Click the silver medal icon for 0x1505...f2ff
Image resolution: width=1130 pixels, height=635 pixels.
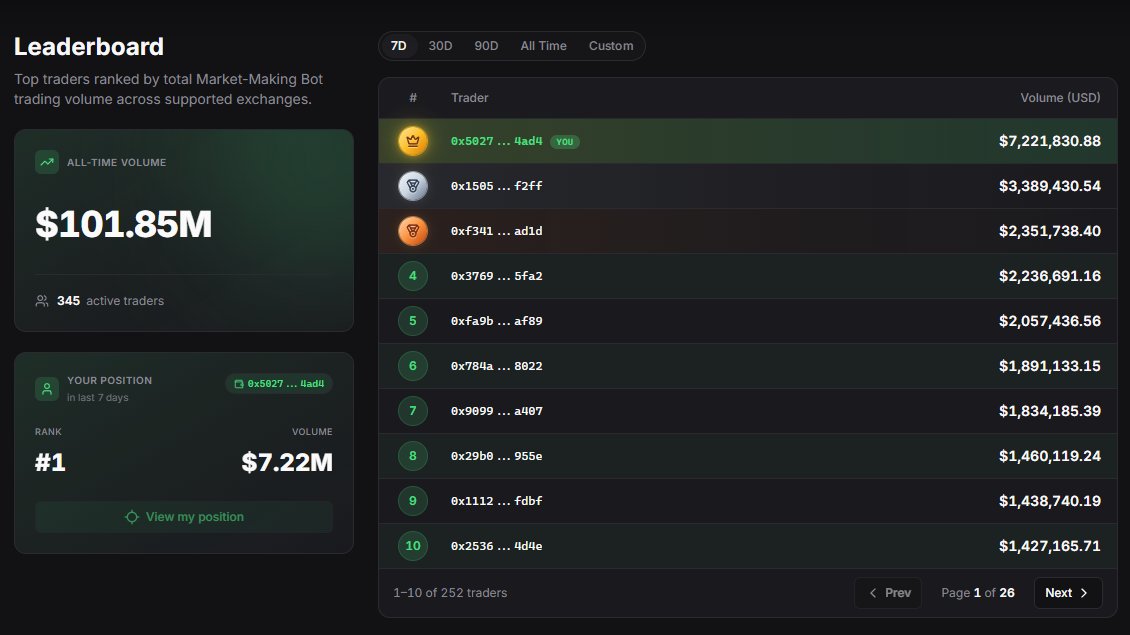point(413,186)
